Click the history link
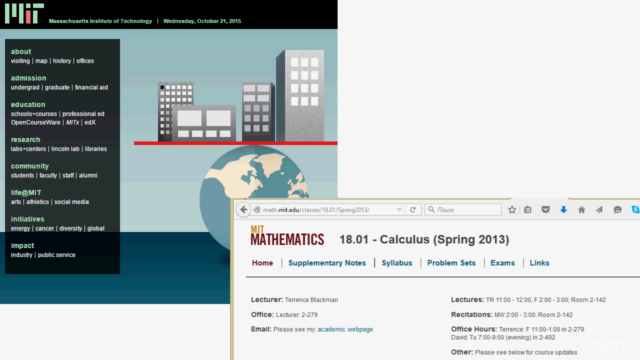The image size is (640, 360). click(x=62, y=61)
